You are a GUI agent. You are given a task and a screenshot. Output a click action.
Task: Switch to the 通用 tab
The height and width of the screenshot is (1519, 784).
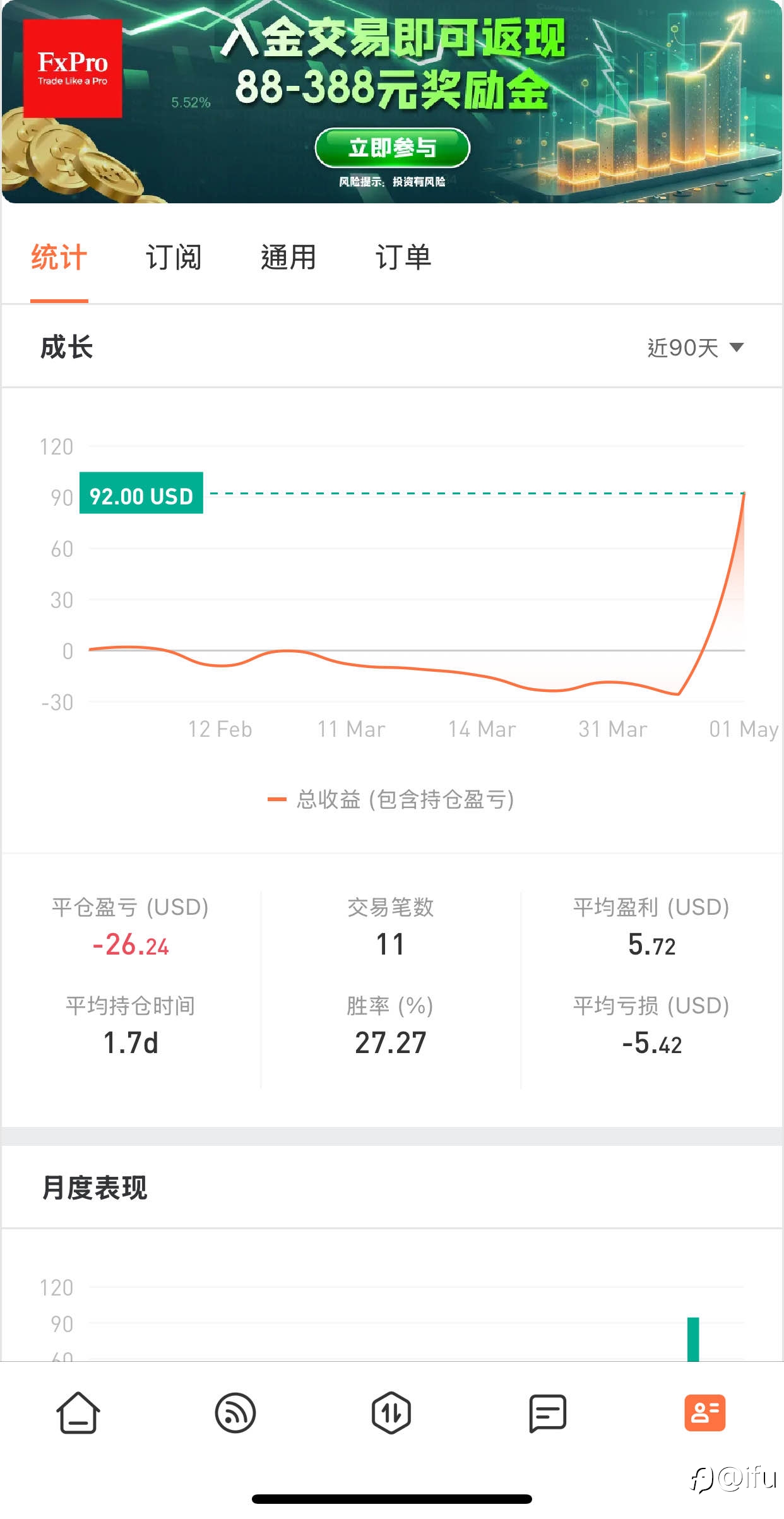coord(288,258)
